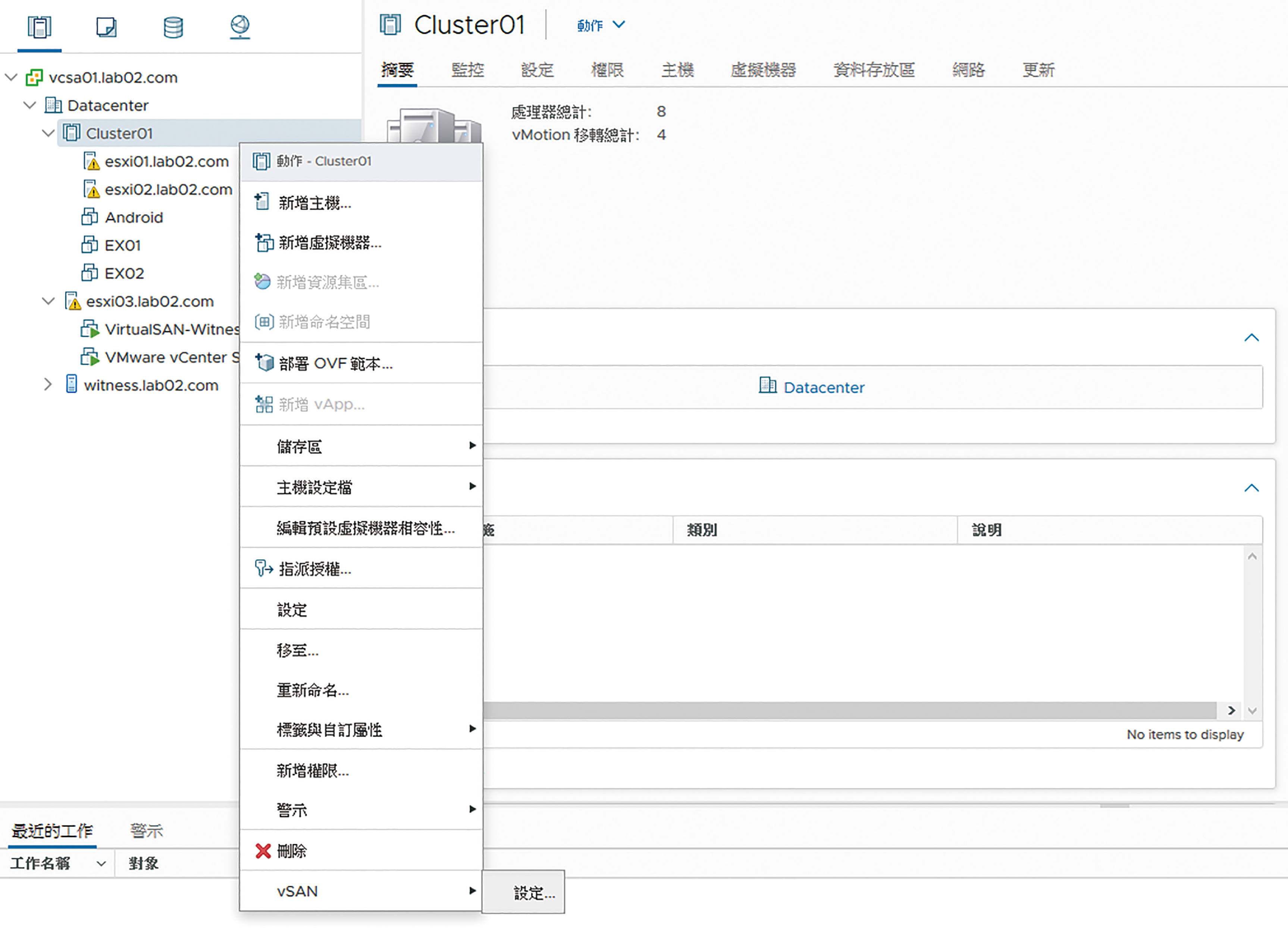Switch to the 資料存放區 tab
Viewport: 1288px width, 928px height.
pyautogui.click(x=874, y=70)
